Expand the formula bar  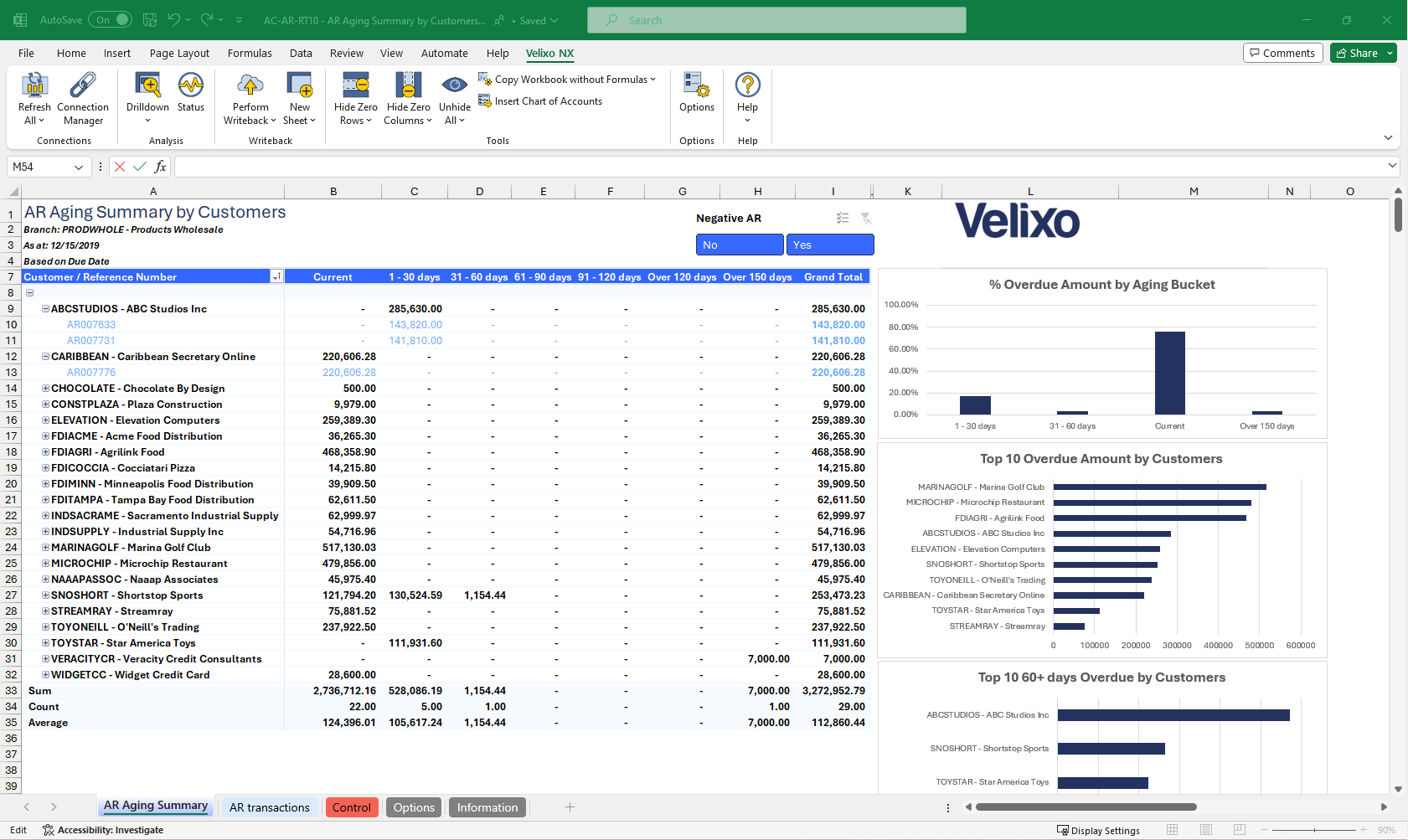(x=1392, y=166)
